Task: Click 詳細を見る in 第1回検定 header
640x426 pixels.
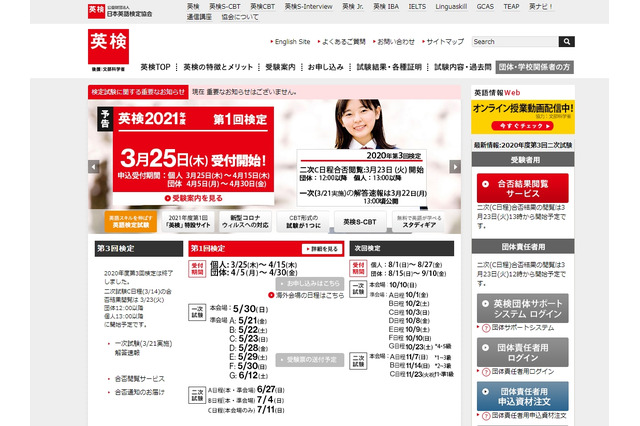Action: (x=322, y=249)
